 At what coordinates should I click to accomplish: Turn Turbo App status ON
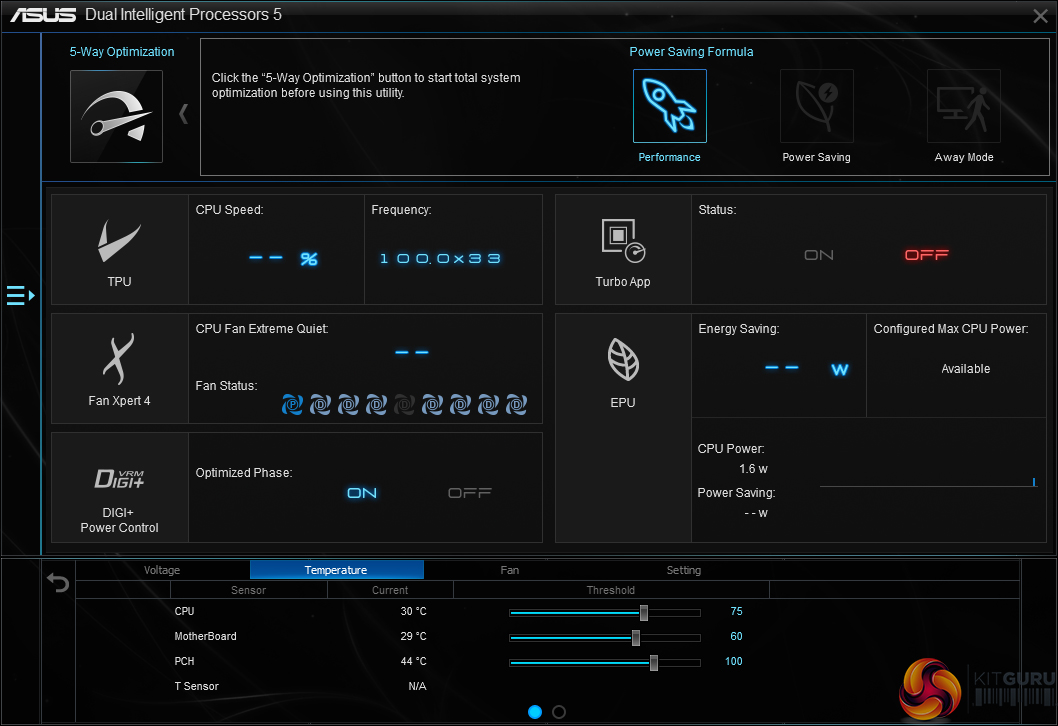(x=819, y=255)
